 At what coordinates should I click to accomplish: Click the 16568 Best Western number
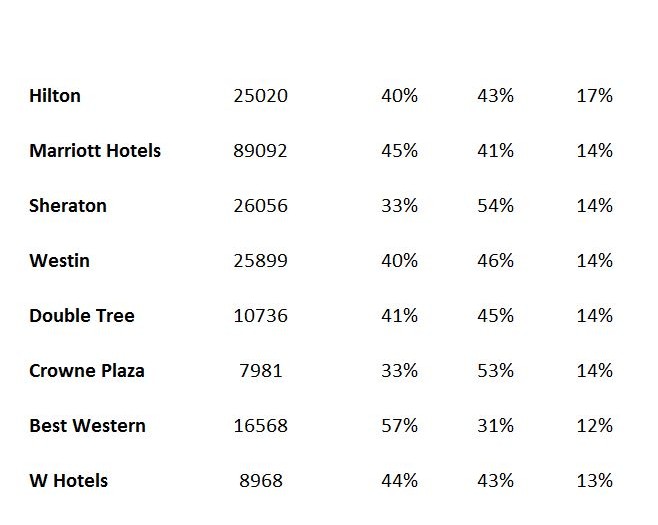(x=261, y=426)
